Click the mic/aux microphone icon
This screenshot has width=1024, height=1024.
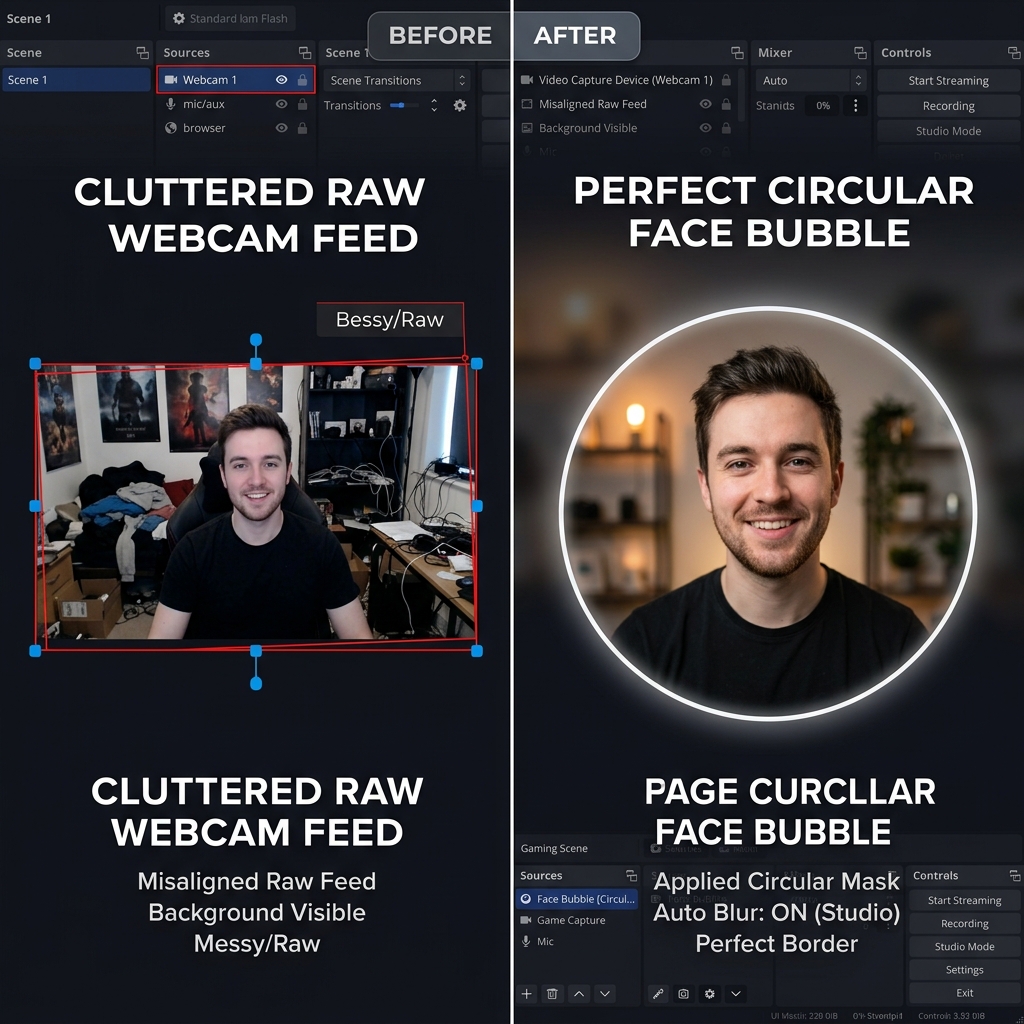pos(170,104)
